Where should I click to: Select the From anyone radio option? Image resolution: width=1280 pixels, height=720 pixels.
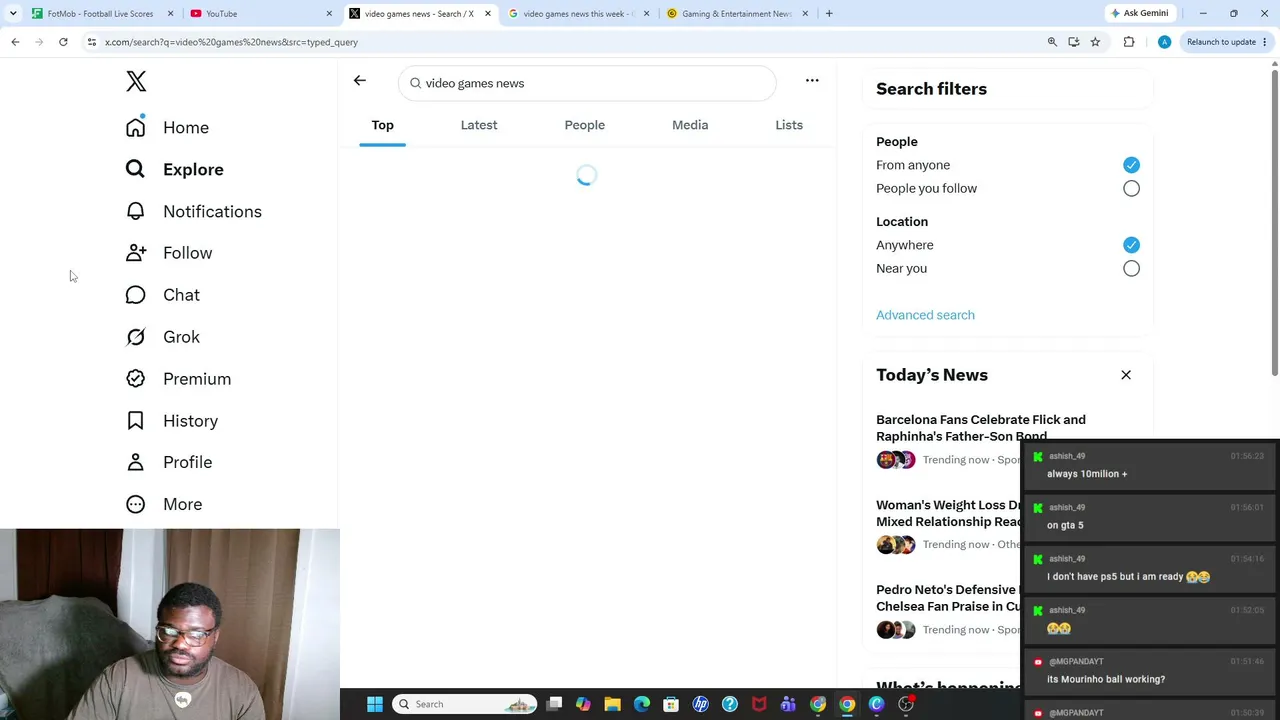coord(1131,165)
